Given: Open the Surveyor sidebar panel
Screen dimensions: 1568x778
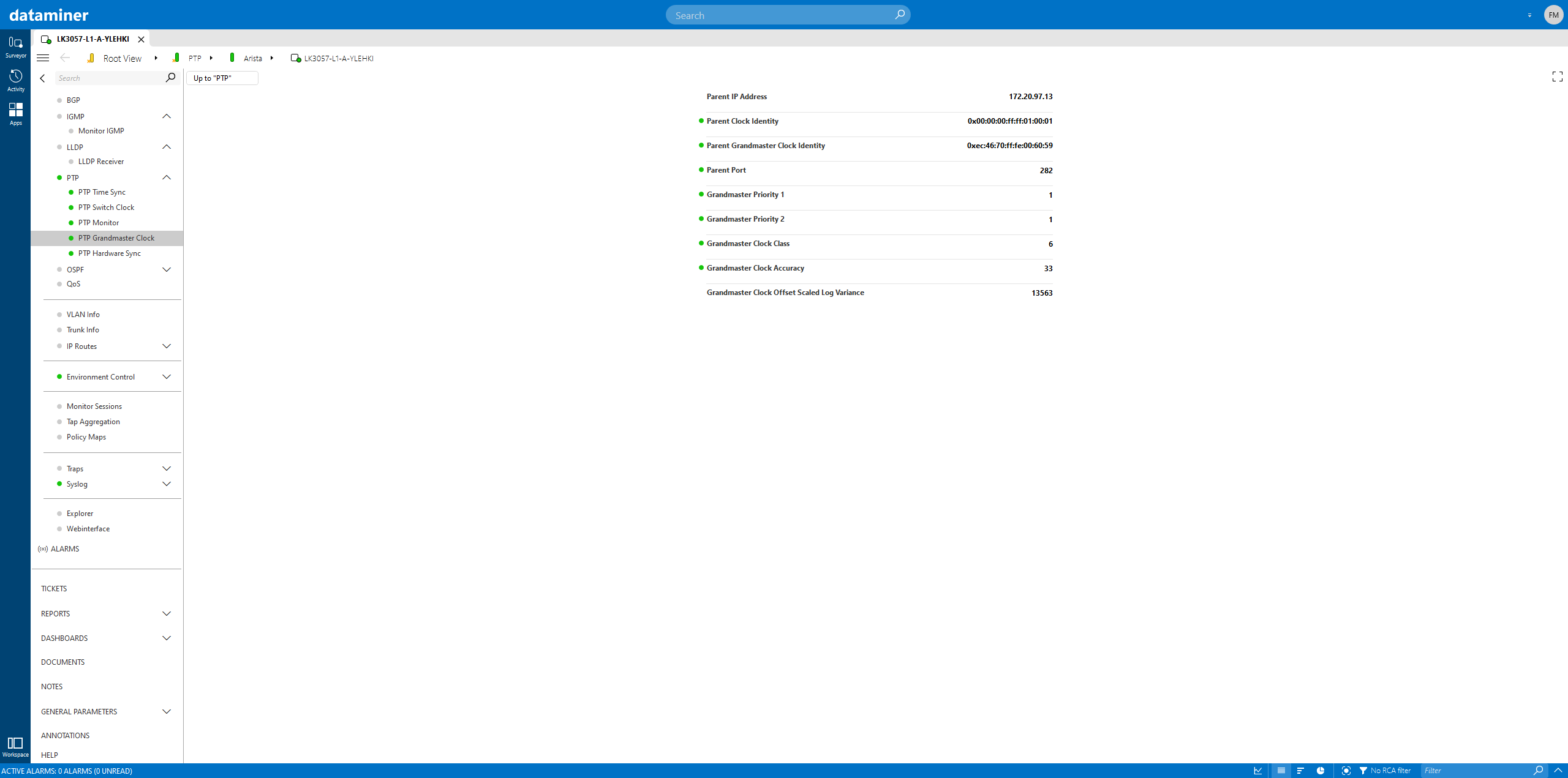Looking at the screenshot, I should tap(15, 47).
